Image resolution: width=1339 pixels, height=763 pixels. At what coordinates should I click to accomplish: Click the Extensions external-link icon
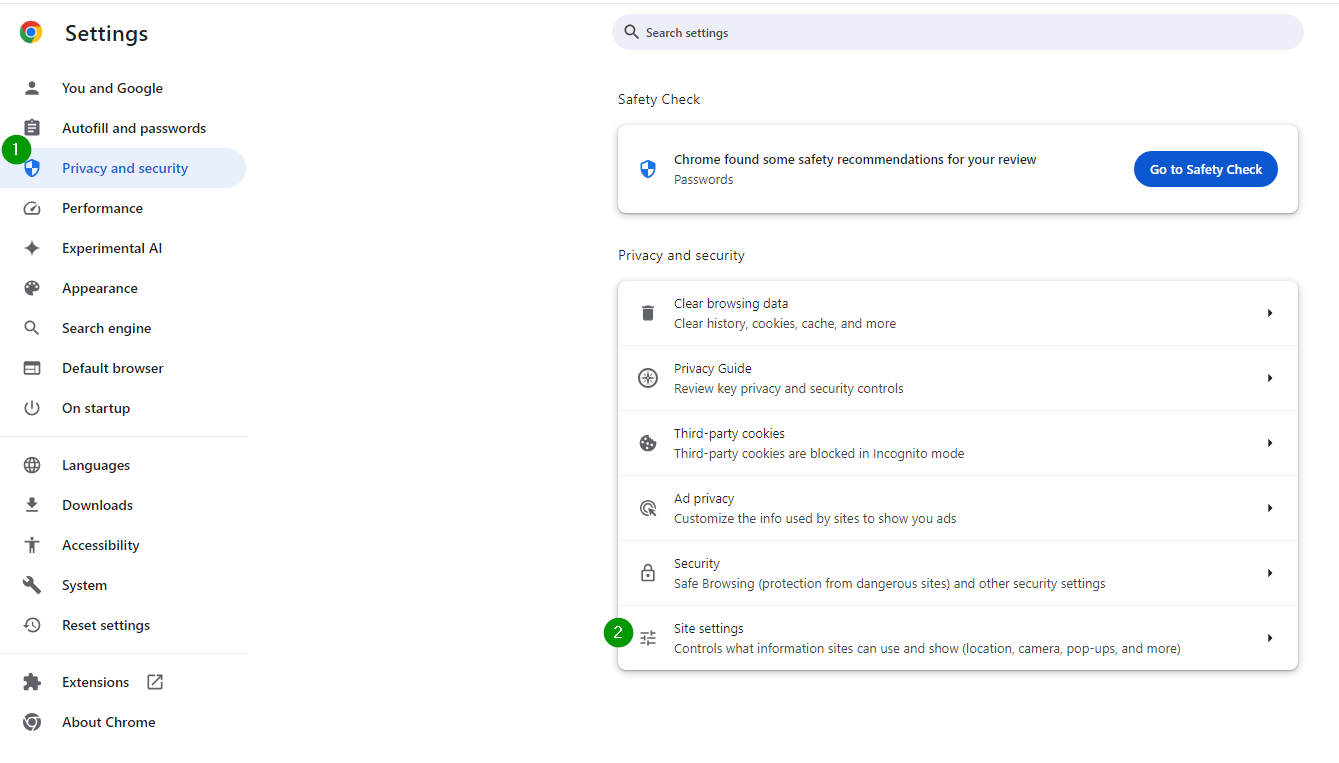(x=155, y=682)
